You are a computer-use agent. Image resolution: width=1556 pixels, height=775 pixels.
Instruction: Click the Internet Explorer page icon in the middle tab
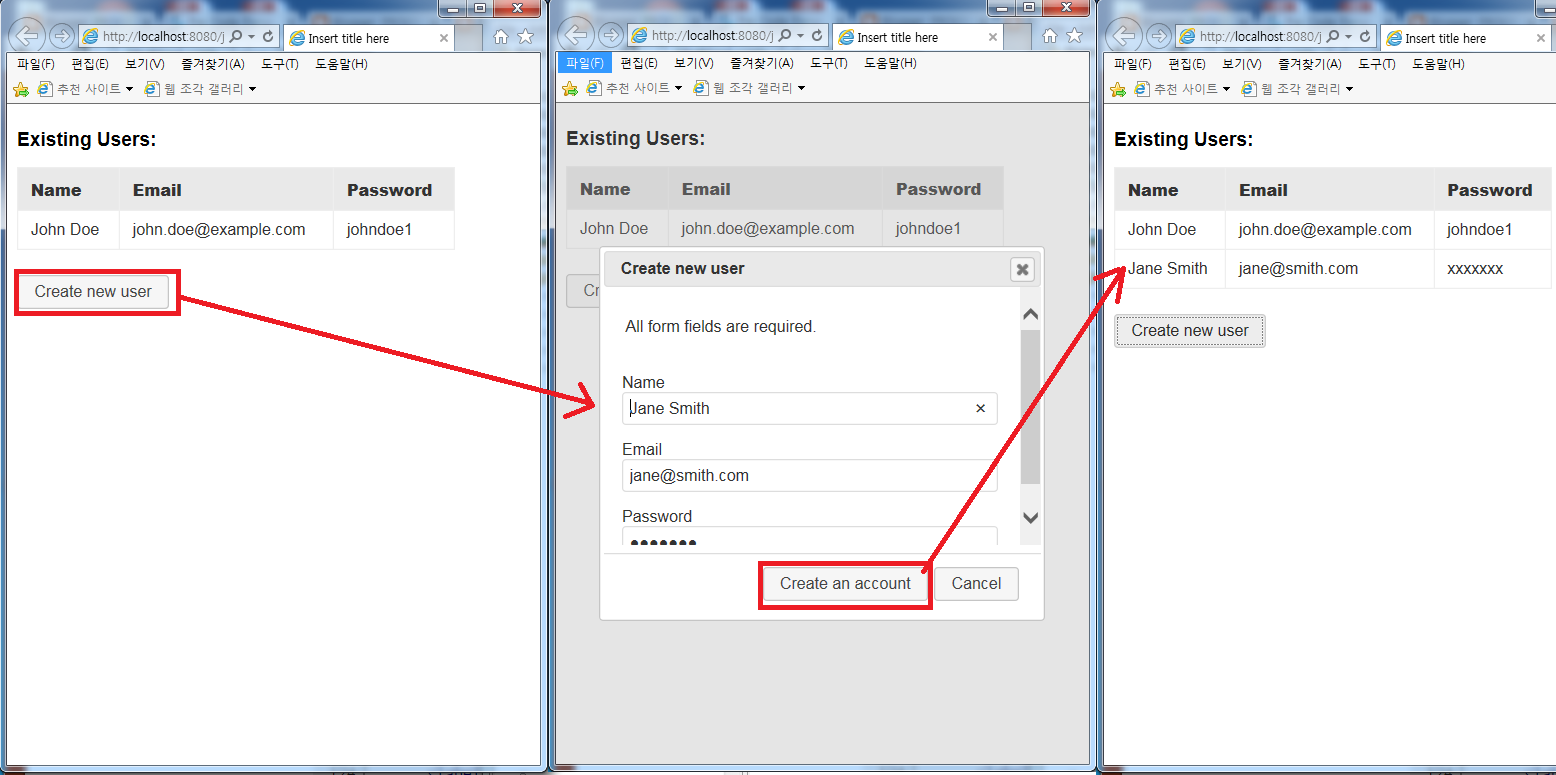[845, 37]
